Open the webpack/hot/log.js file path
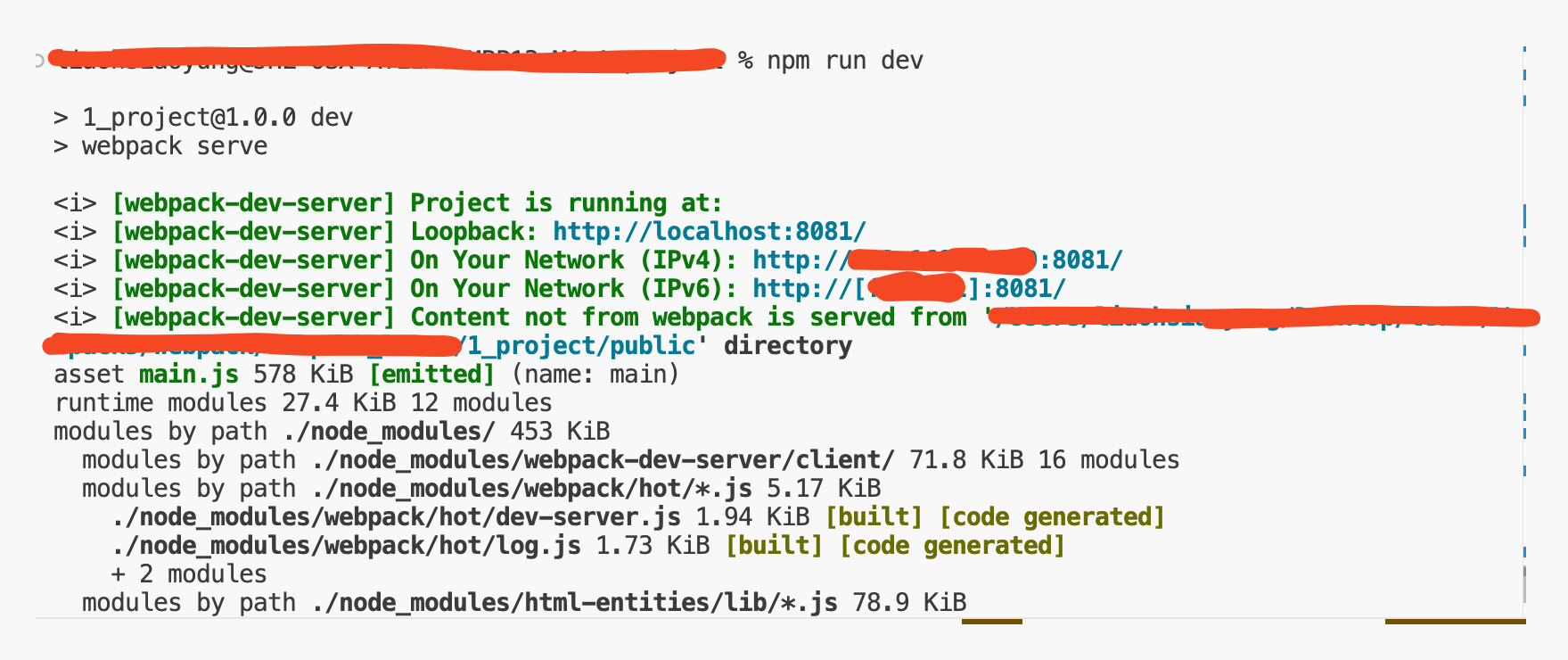This screenshot has width=1568, height=660. pos(346,546)
